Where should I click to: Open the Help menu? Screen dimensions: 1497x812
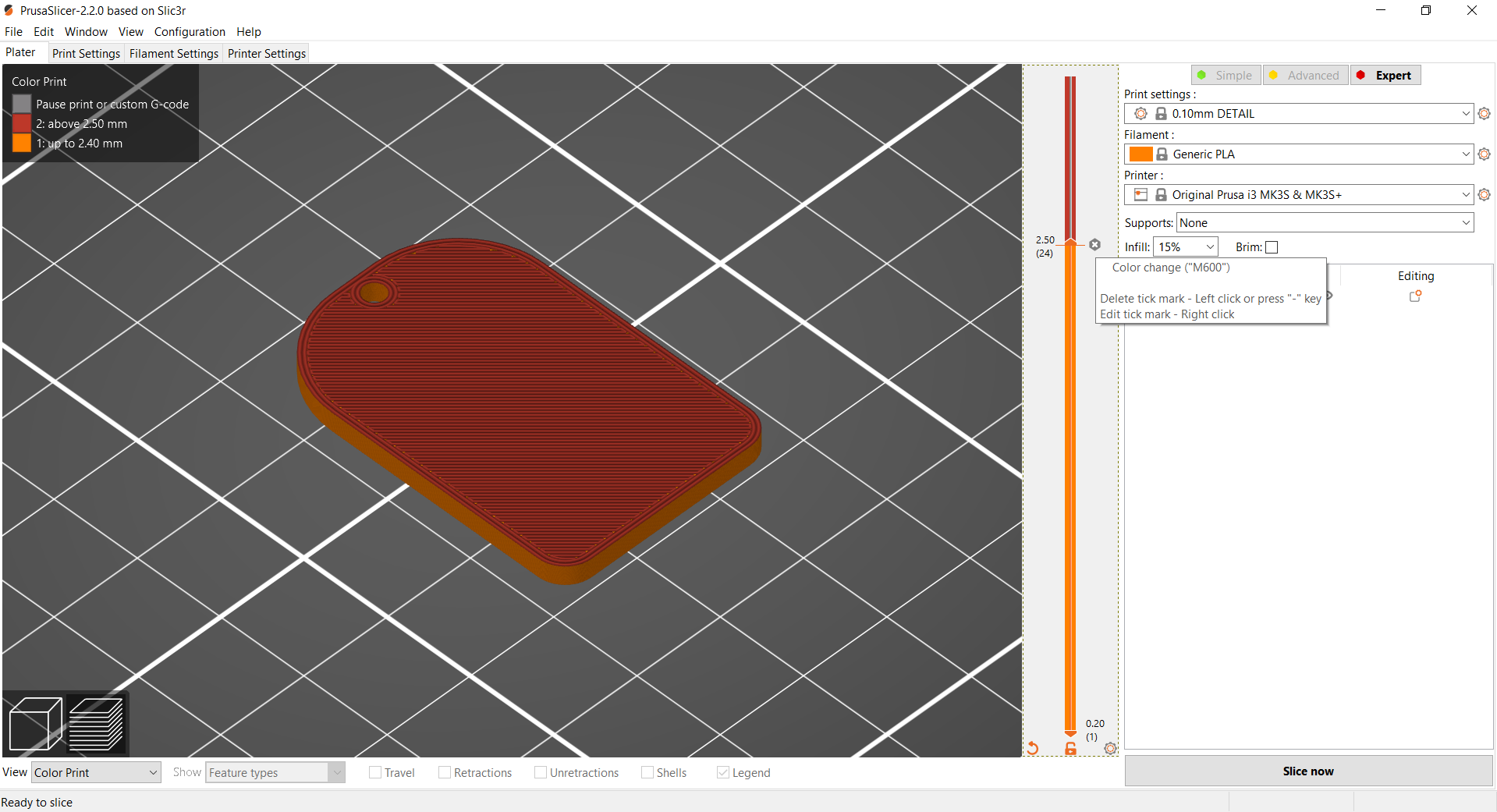[249, 32]
